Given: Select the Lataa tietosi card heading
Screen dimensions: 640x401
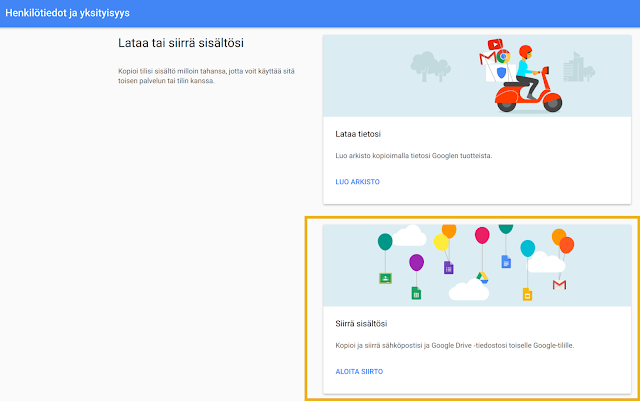Looking at the screenshot, I should click(x=358, y=133).
